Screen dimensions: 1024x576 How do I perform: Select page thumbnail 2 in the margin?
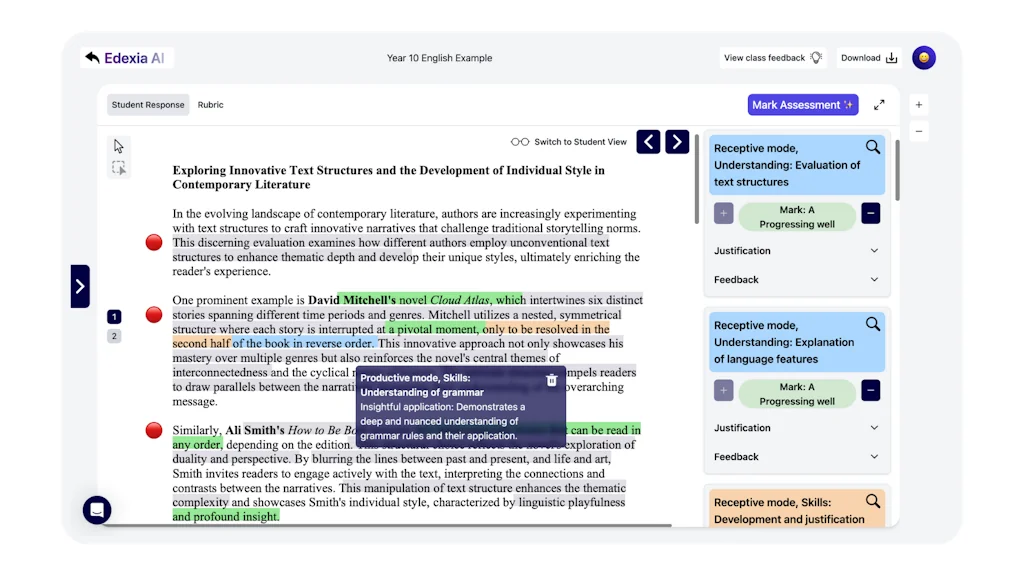[114, 336]
